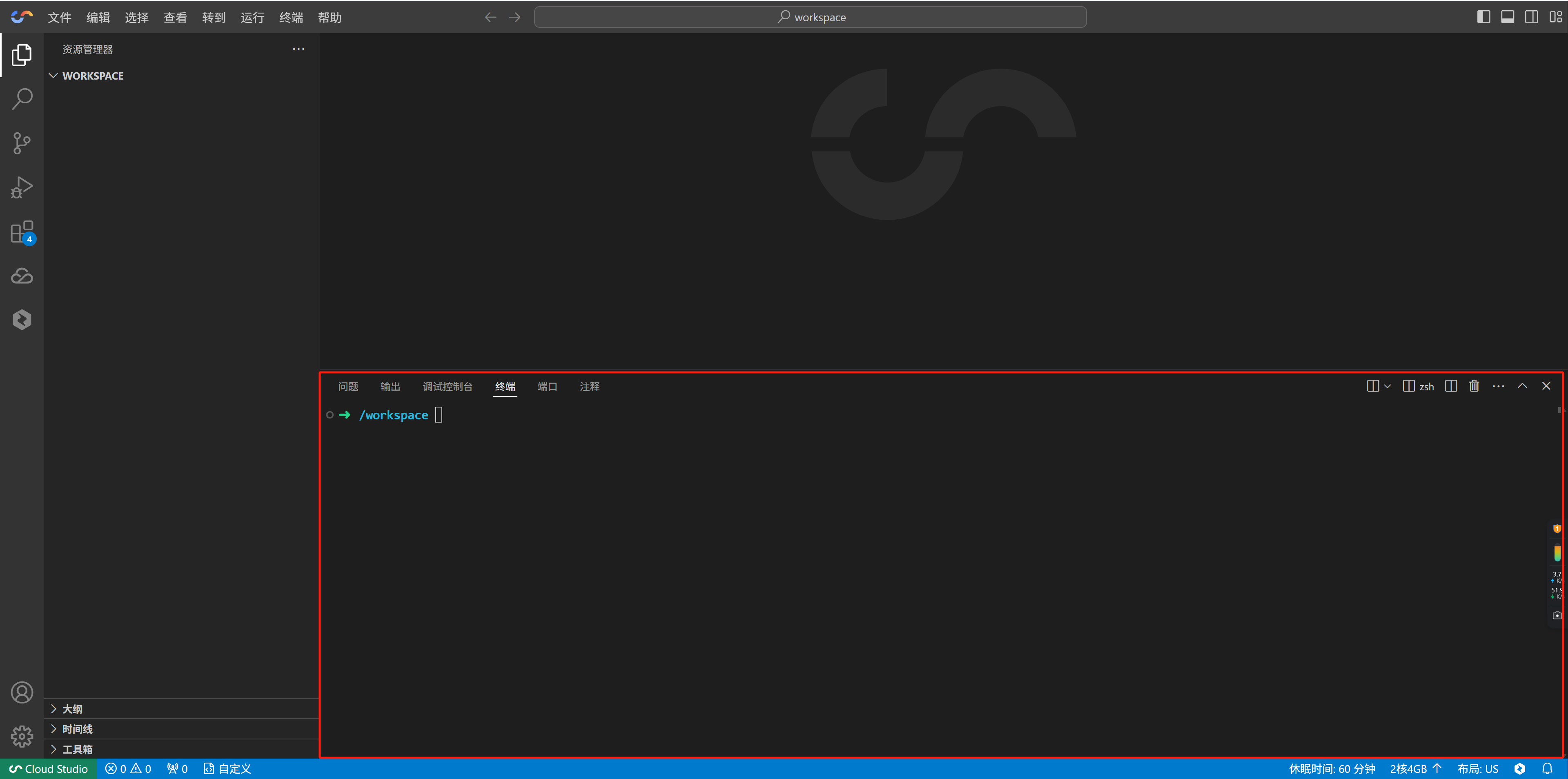Image resolution: width=1568 pixels, height=779 pixels.
Task: Open the 运行 menu
Action: coord(252,18)
